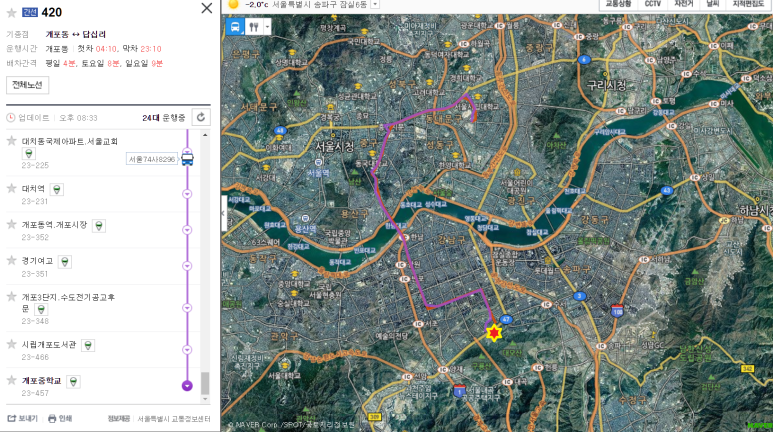The height and width of the screenshot is (432, 773).
Task: Select the 개포동역.개포시장 timeline node
Action: [187, 230]
